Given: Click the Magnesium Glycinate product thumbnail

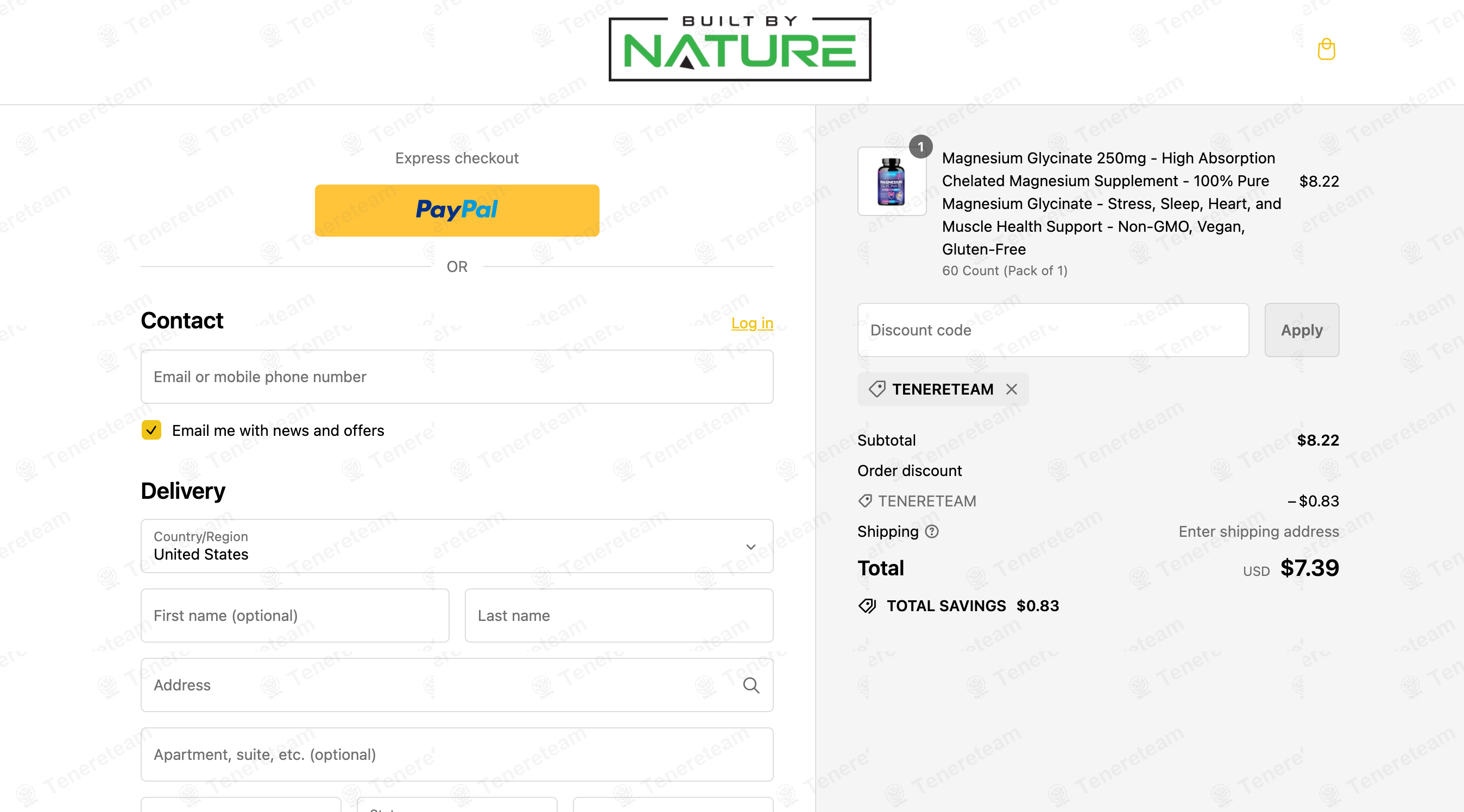Looking at the screenshot, I should point(892,181).
